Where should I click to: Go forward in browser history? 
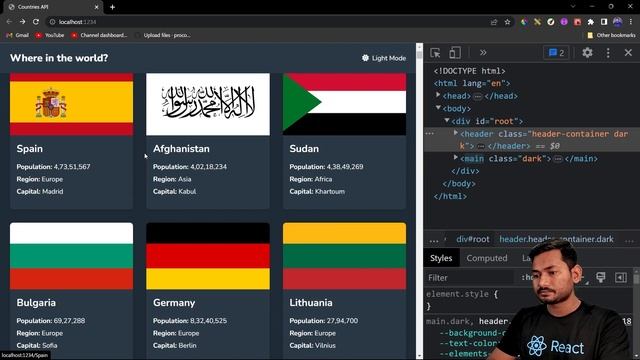coord(22,22)
